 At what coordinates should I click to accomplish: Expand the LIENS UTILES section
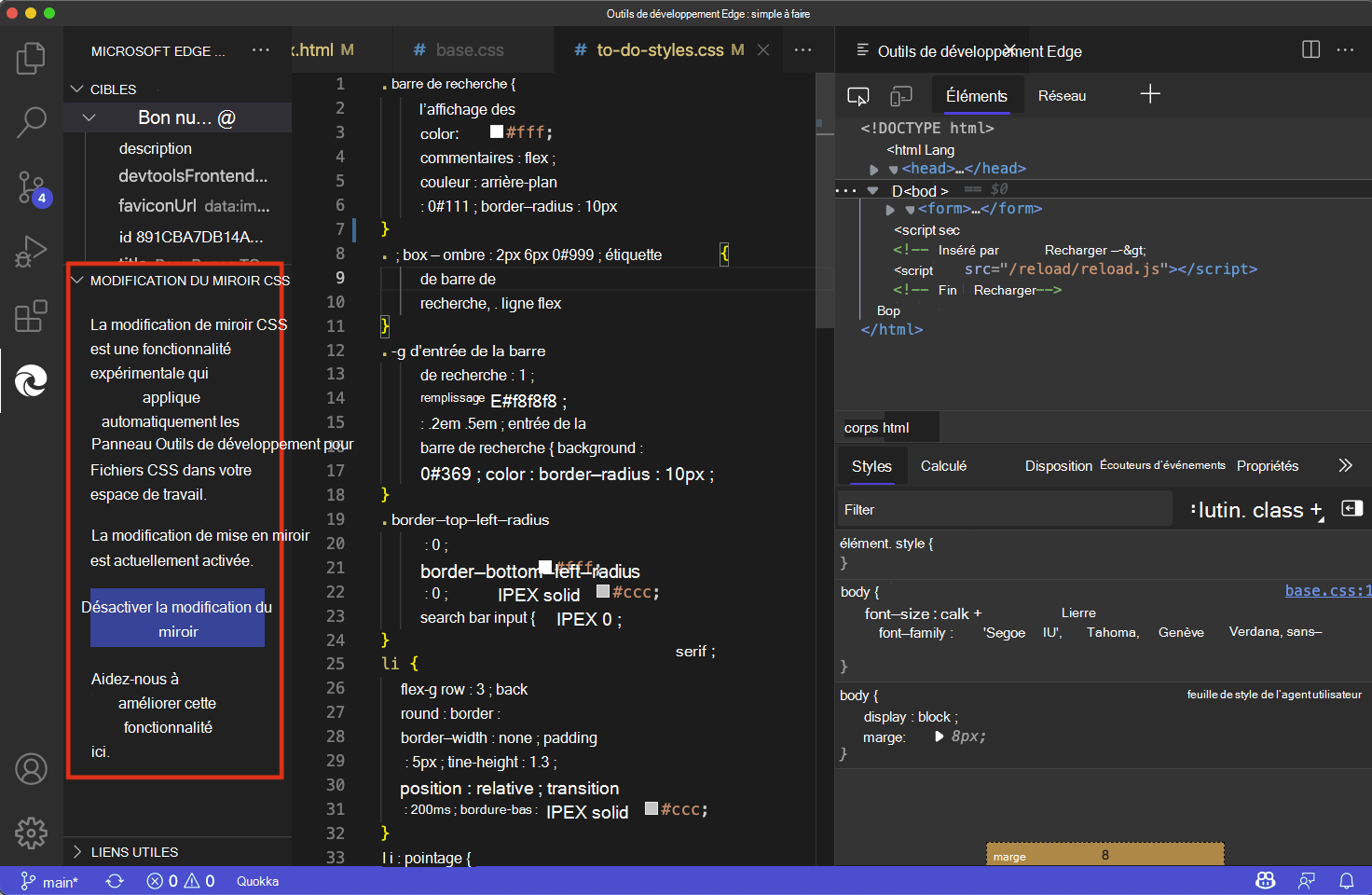[76, 851]
